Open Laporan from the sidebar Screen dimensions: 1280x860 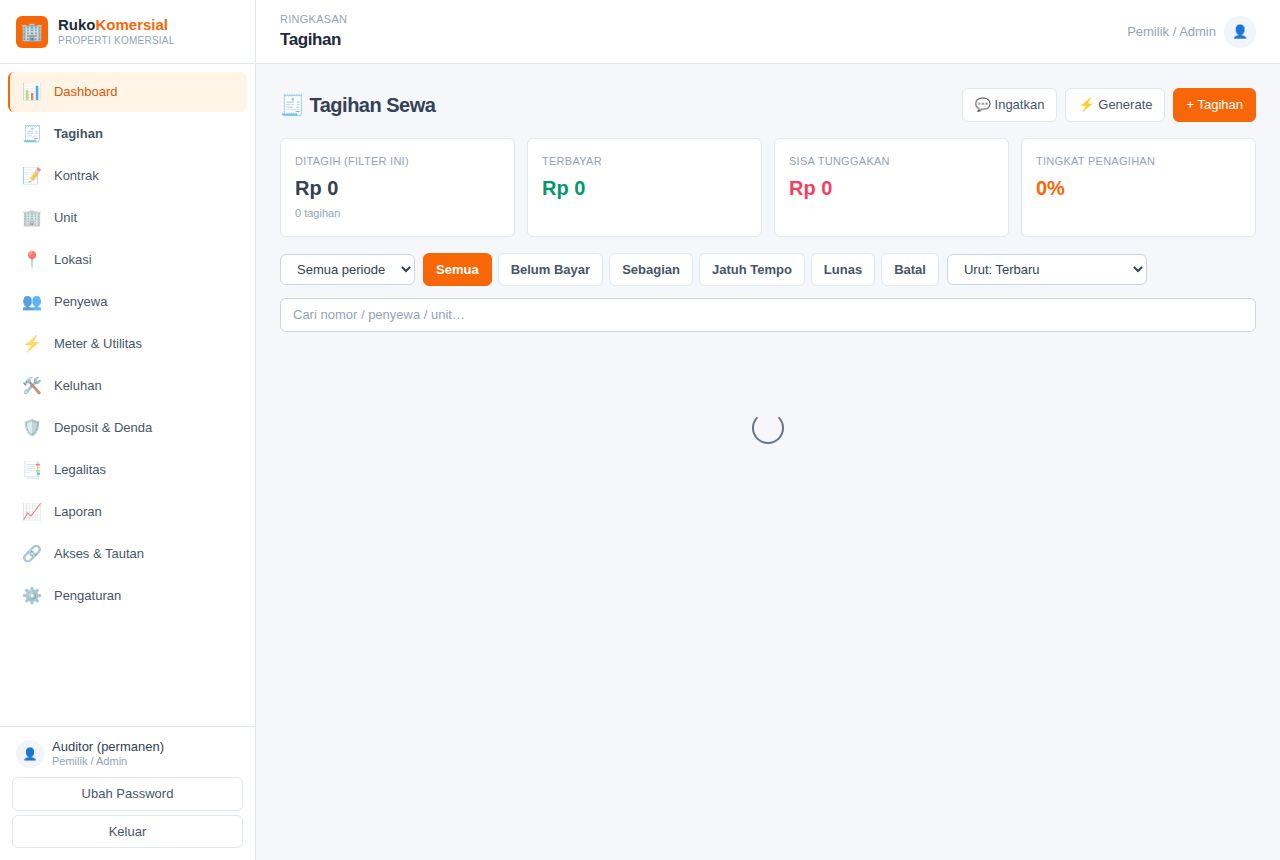127,512
